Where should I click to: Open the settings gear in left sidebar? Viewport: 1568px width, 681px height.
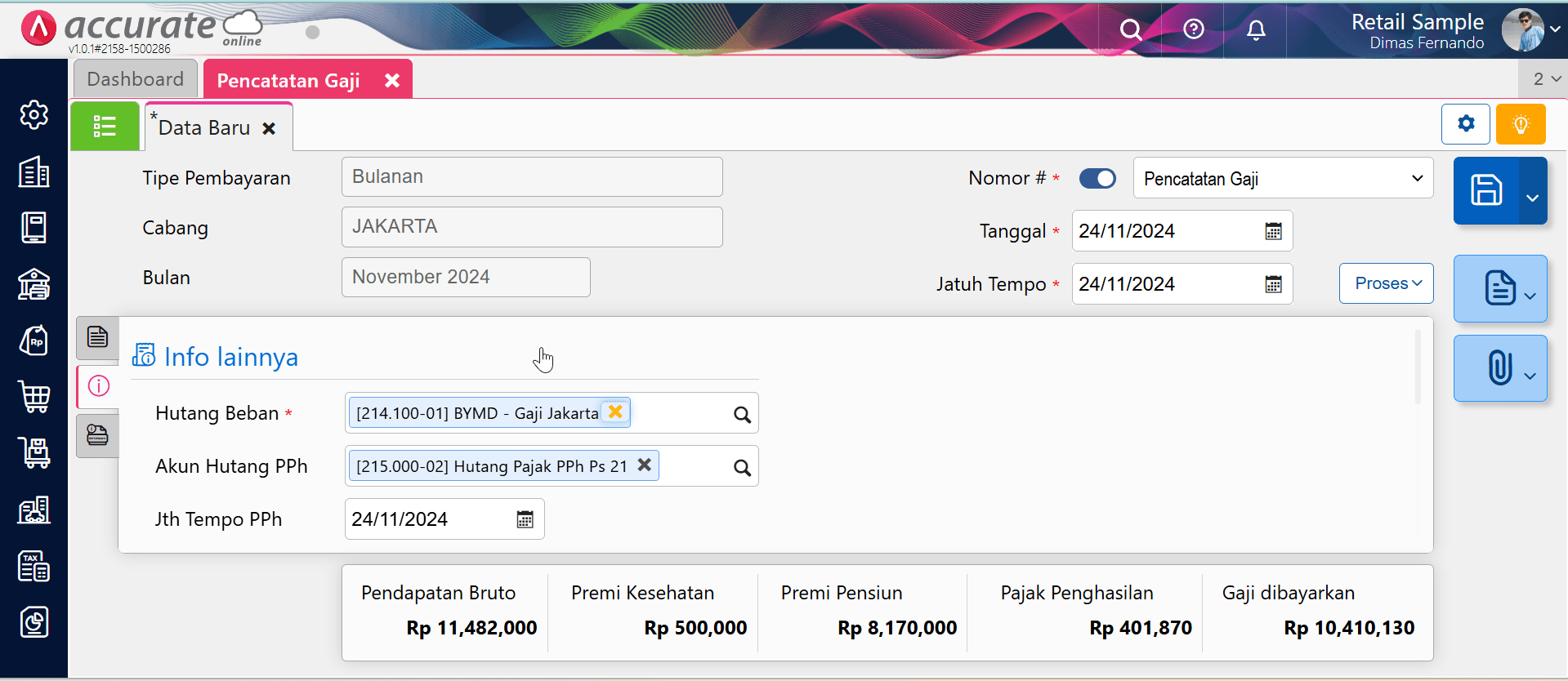coord(34,115)
